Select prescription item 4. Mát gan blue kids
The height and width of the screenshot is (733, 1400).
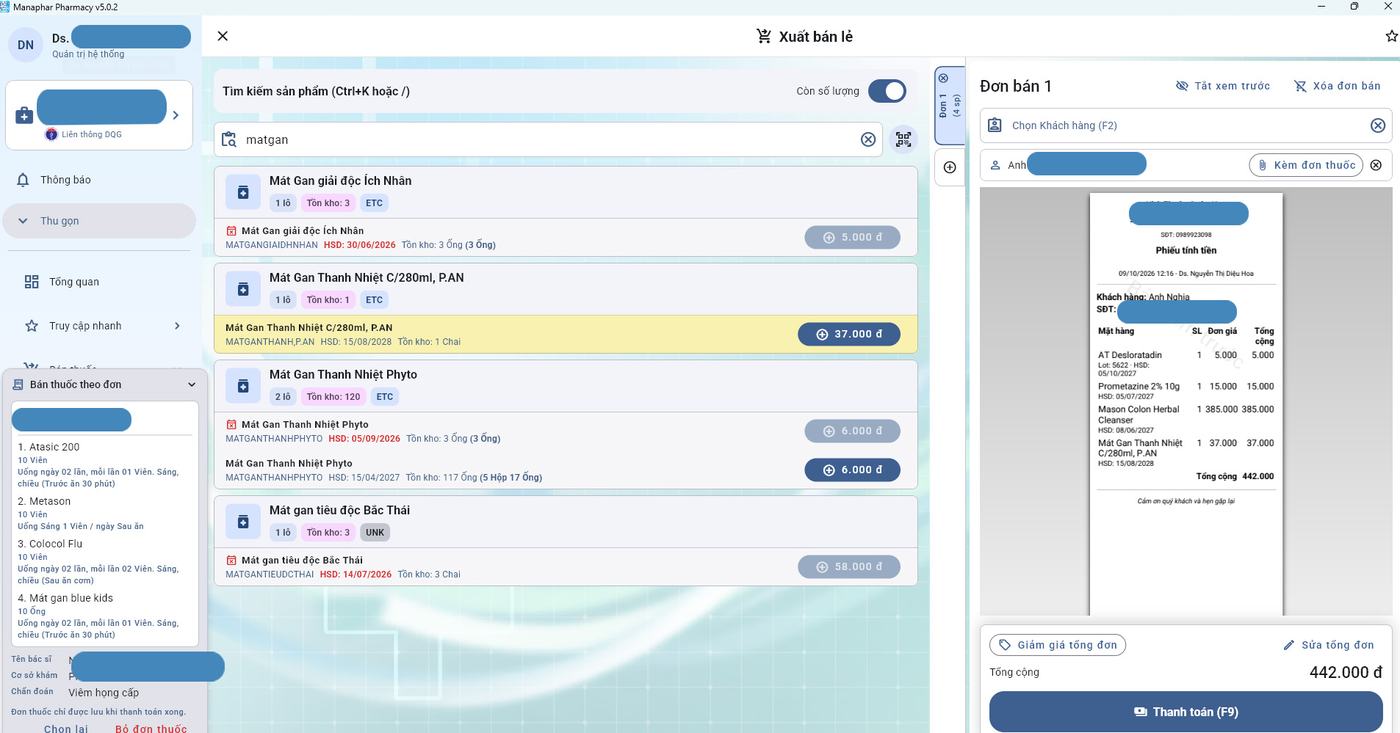[105, 616]
